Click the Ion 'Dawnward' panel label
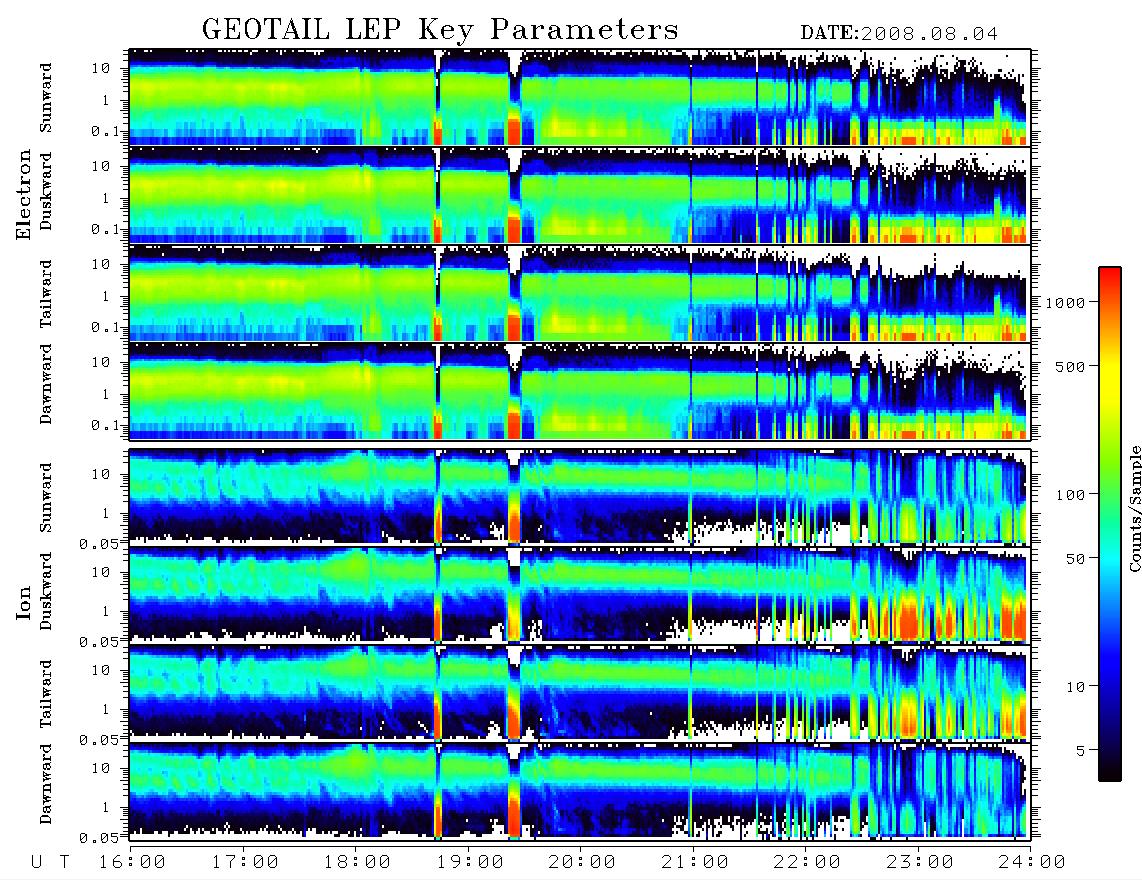Image resolution: width=1142 pixels, height=880 pixels. pyautogui.click(x=46, y=784)
